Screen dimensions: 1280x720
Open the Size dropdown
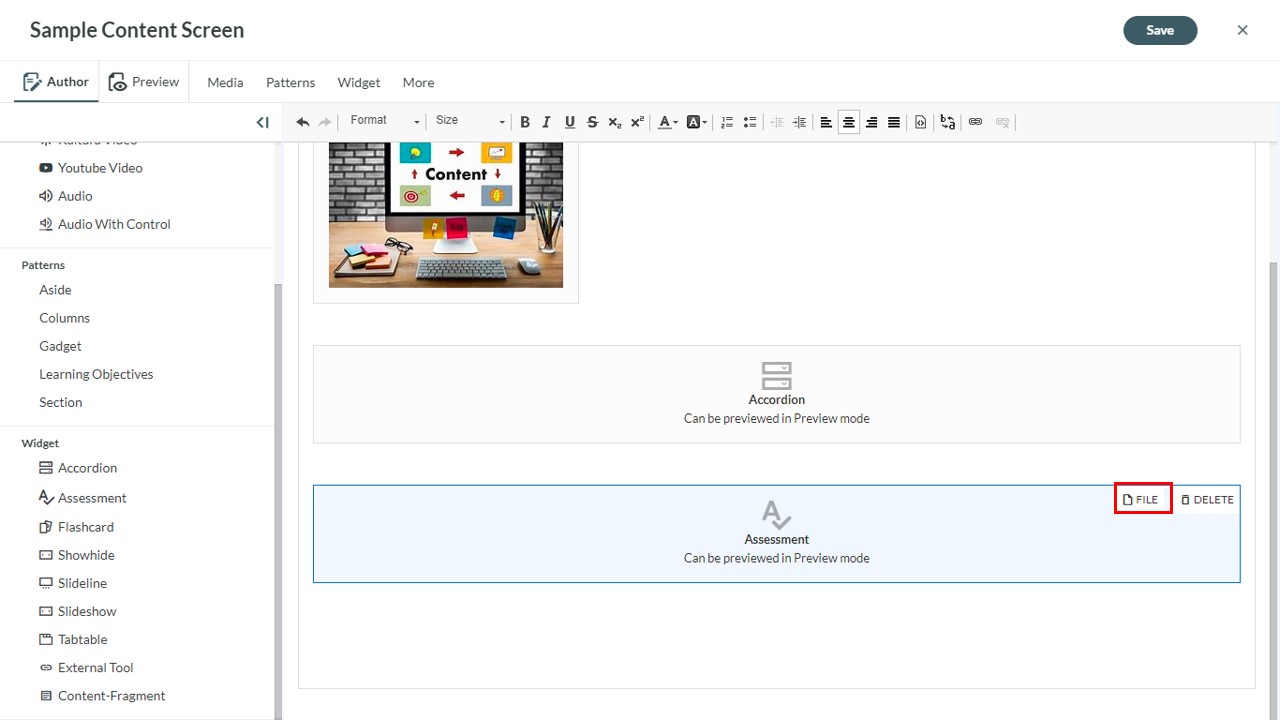coord(470,121)
